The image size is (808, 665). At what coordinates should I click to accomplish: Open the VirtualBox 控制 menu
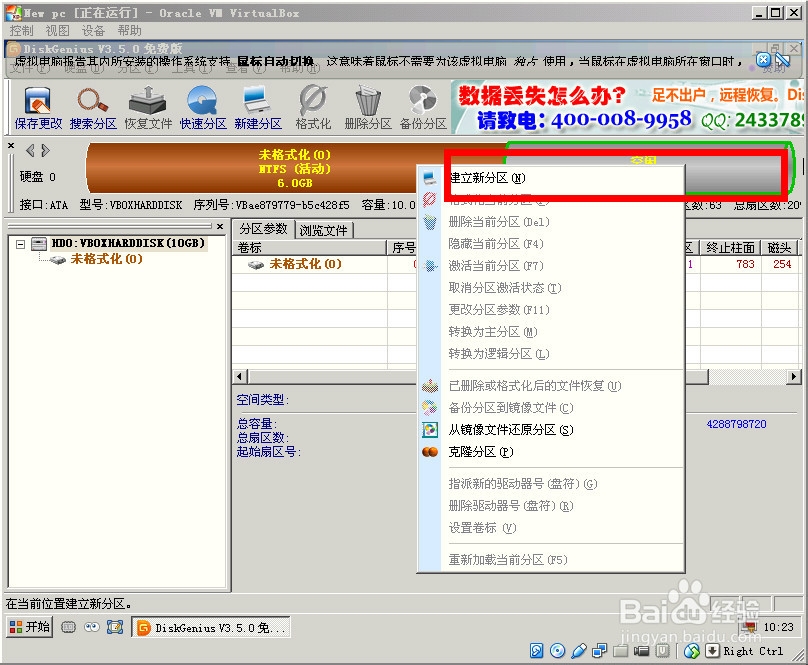(21, 31)
